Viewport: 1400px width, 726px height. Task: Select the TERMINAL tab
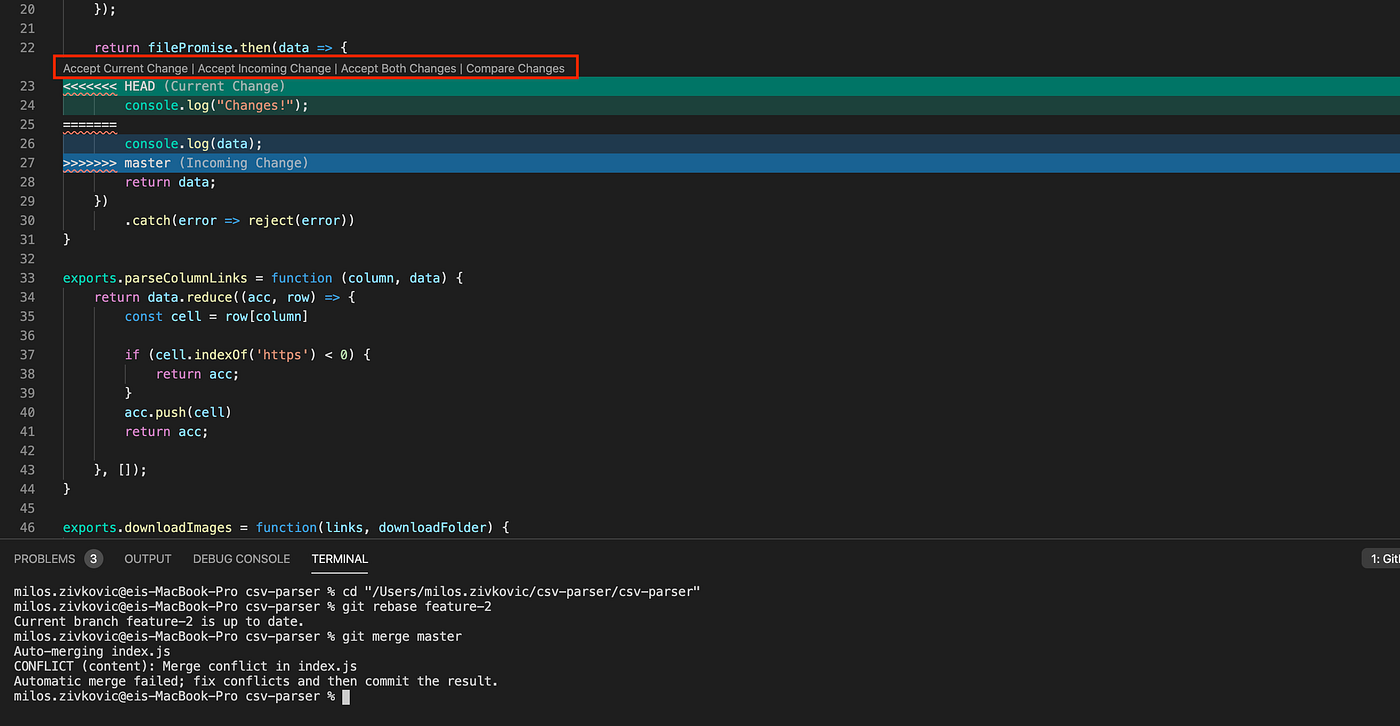click(x=339, y=559)
